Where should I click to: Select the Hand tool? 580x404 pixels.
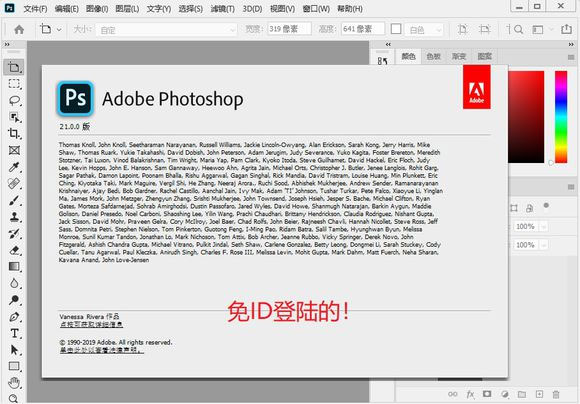(14, 383)
